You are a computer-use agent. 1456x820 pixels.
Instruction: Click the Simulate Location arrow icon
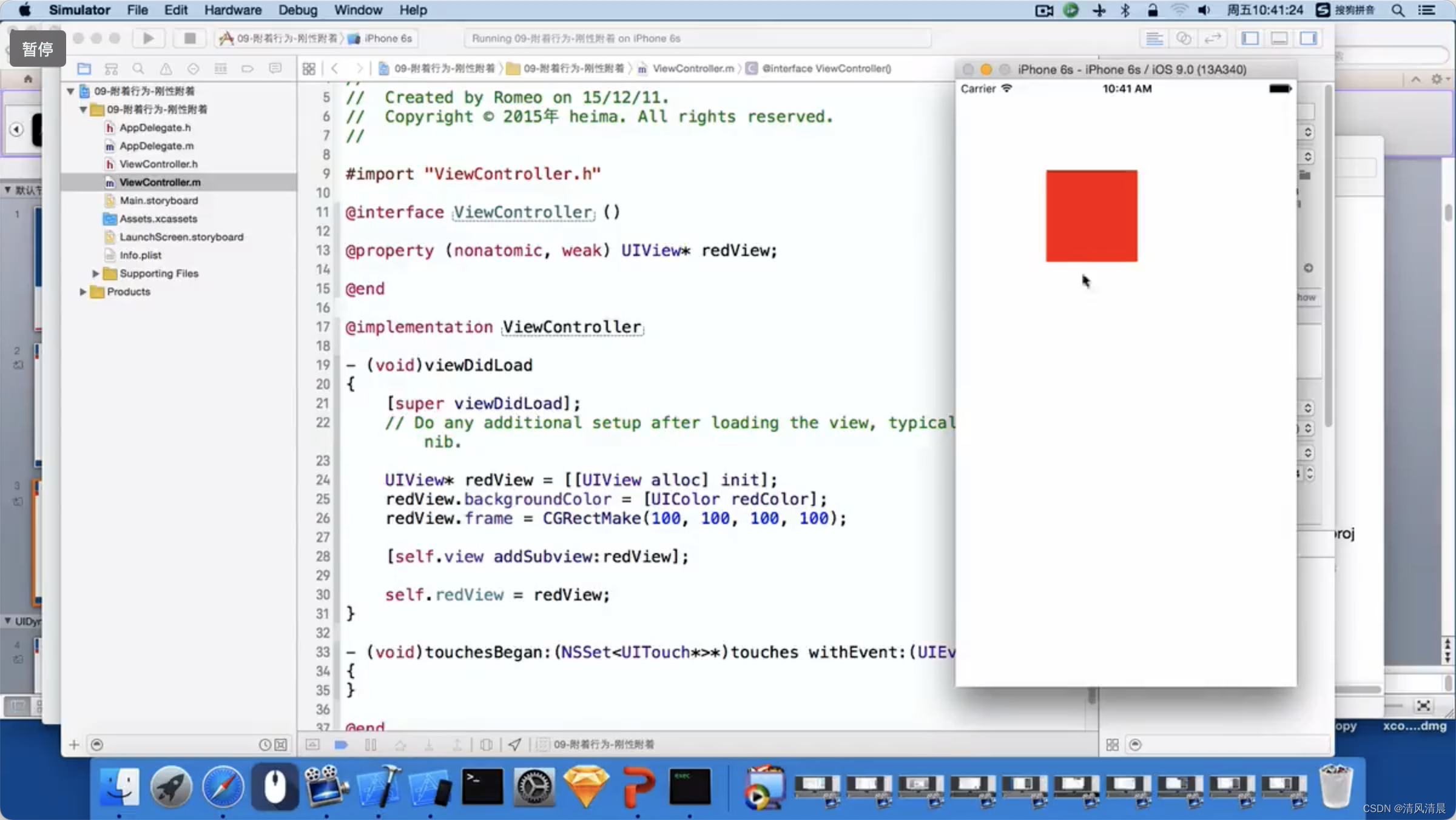tap(514, 744)
